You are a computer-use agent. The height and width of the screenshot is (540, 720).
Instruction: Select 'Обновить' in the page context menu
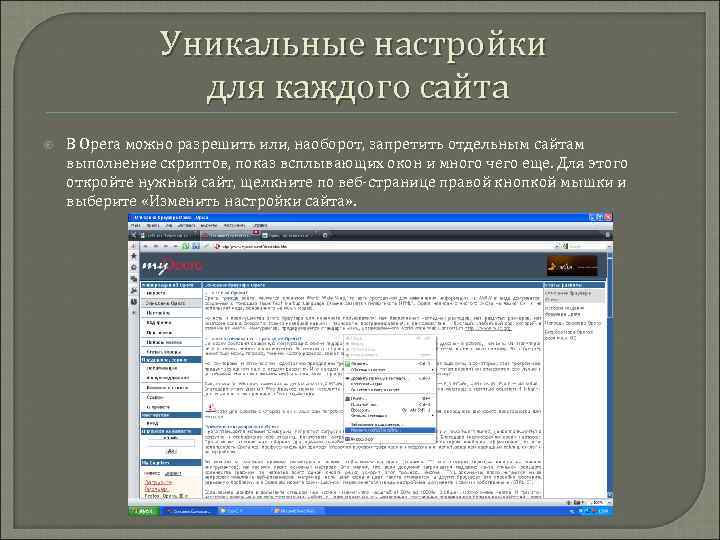click(389, 364)
